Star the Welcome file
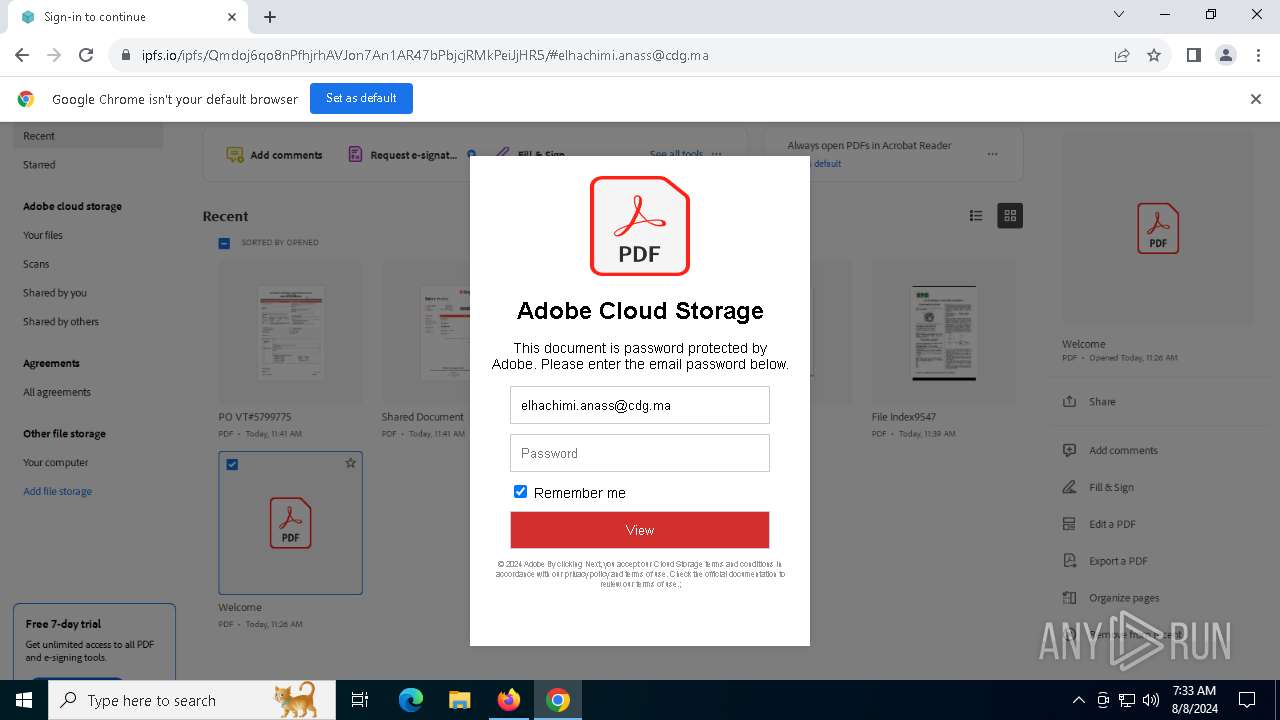 point(350,463)
